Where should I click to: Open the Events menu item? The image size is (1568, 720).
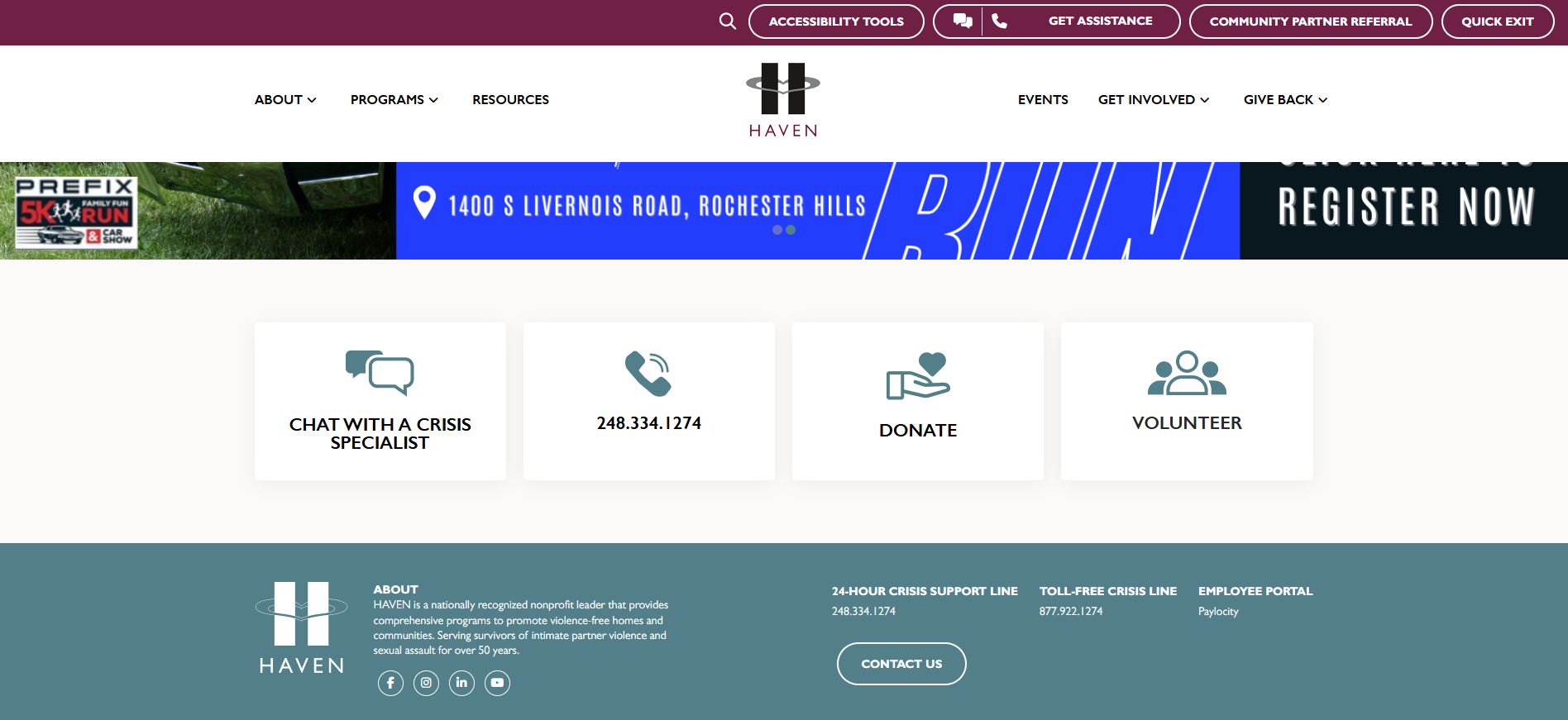1043,100
